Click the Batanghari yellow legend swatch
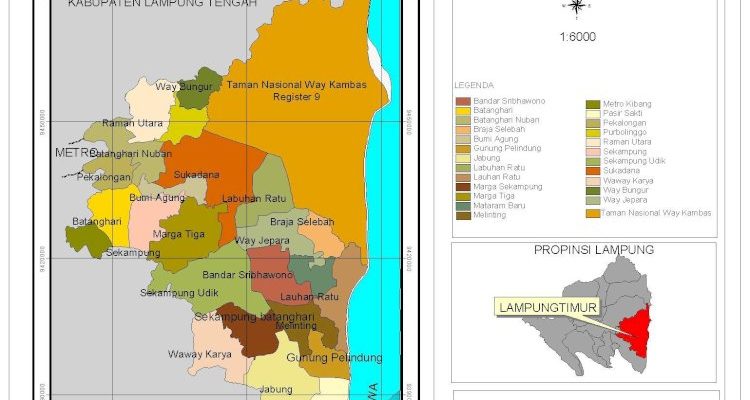This screenshot has height=400, width=750. pyautogui.click(x=462, y=111)
